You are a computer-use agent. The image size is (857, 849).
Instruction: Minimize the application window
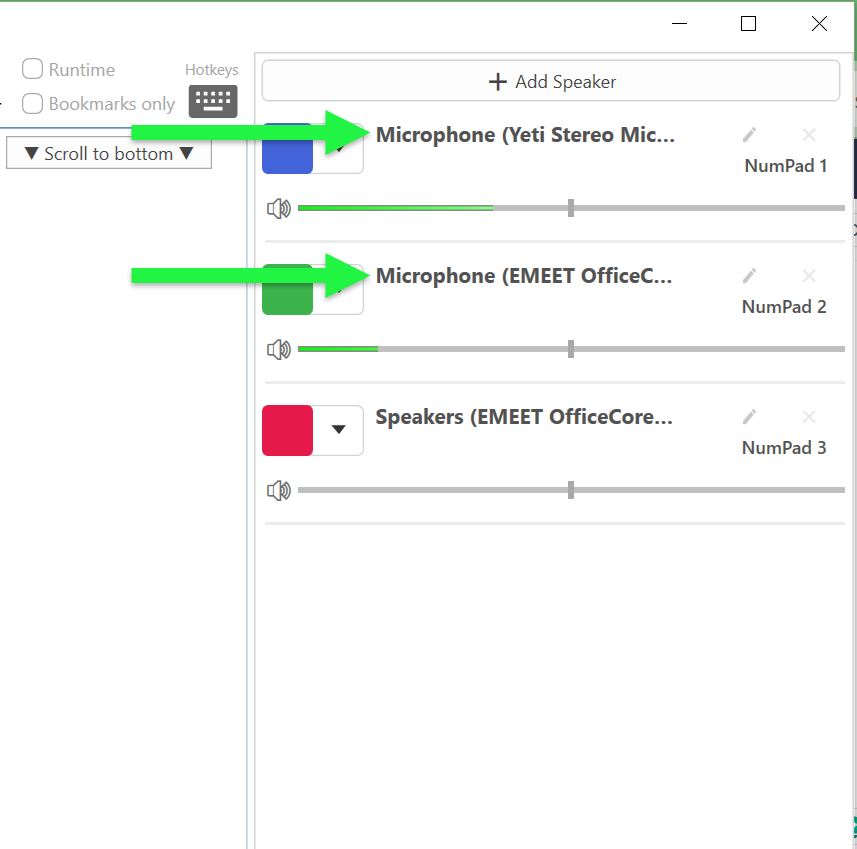pos(679,24)
